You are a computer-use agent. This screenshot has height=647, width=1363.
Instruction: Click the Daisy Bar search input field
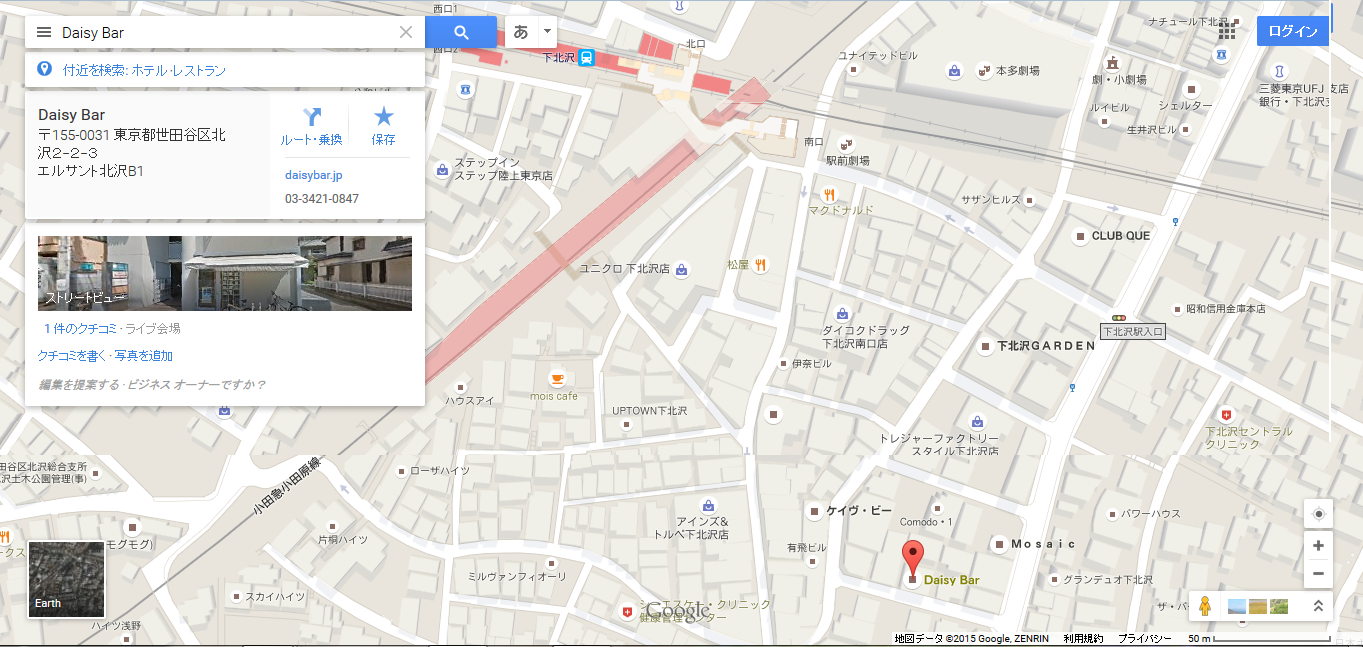click(x=226, y=32)
